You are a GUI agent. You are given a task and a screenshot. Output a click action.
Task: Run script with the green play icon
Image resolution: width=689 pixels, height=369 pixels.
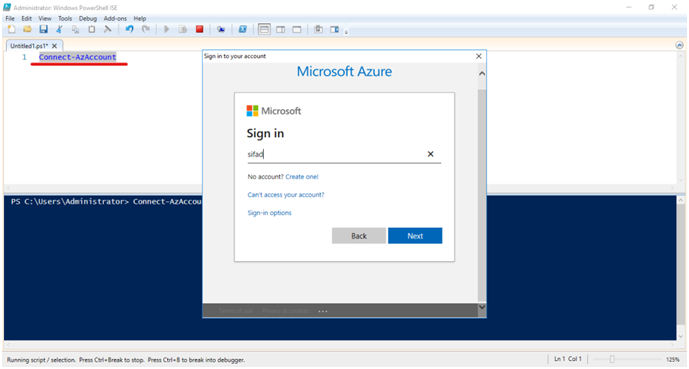[x=167, y=29]
